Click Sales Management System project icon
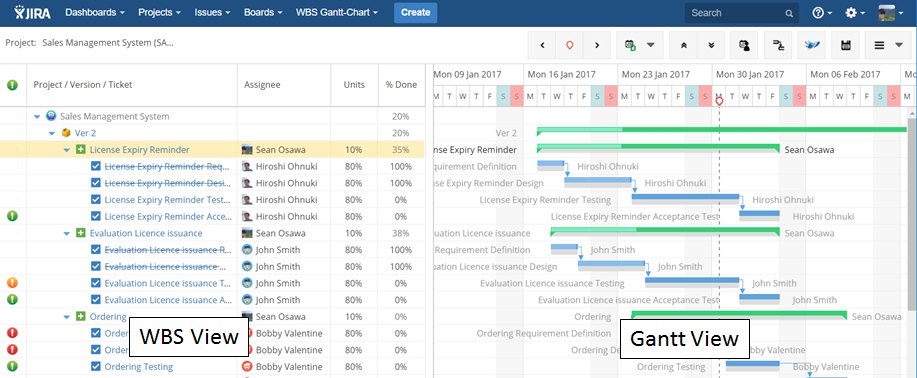Image resolution: width=917 pixels, height=378 pixels. [51, 116]
